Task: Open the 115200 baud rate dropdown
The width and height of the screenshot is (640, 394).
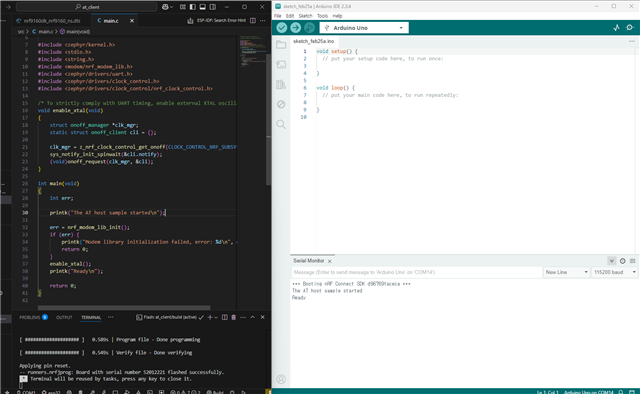Action: pos(615,272)
